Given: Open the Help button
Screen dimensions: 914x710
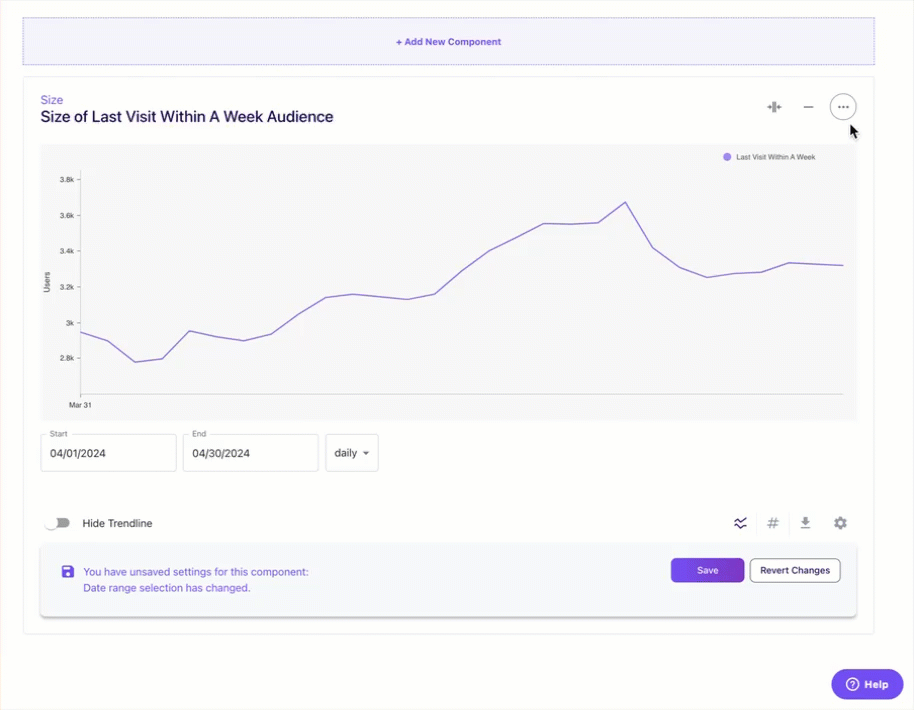Looking at the screenshot, I should click(867, 684).
